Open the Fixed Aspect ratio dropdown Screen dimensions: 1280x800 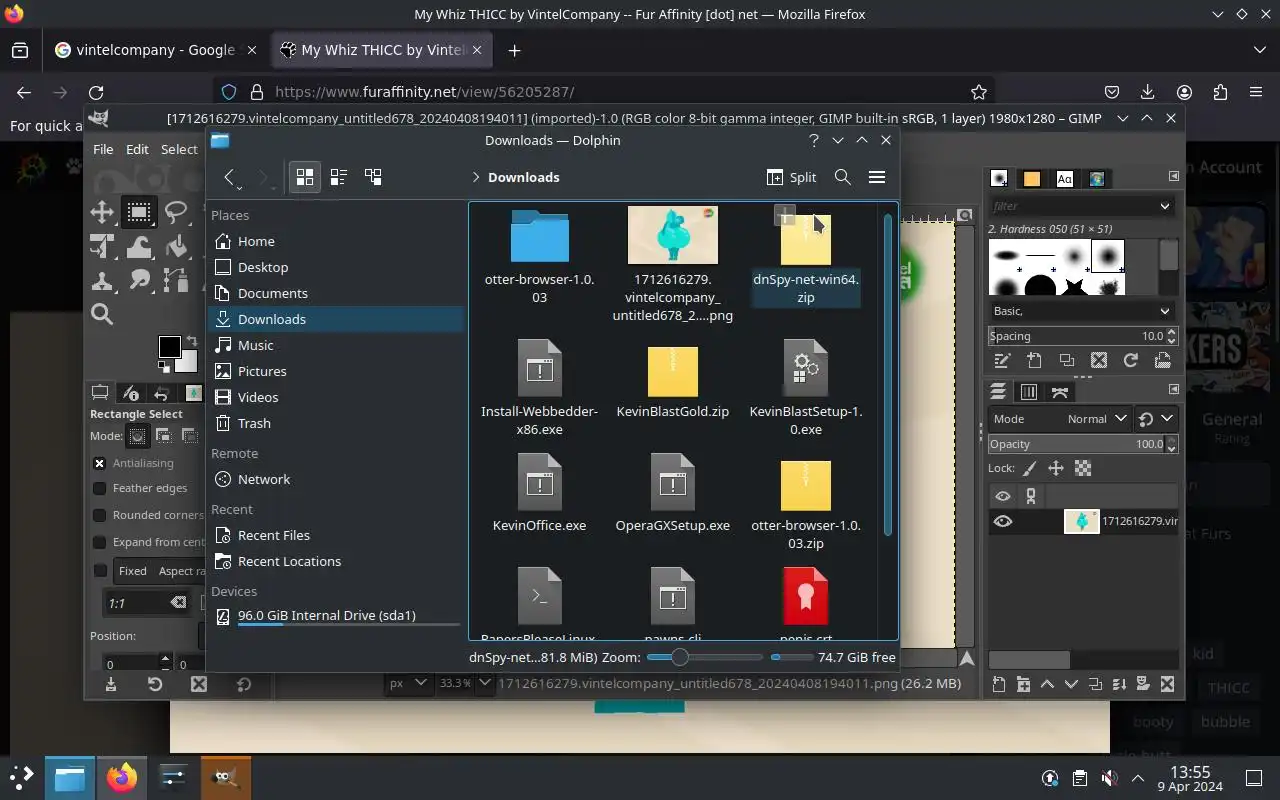click(157, 571)
